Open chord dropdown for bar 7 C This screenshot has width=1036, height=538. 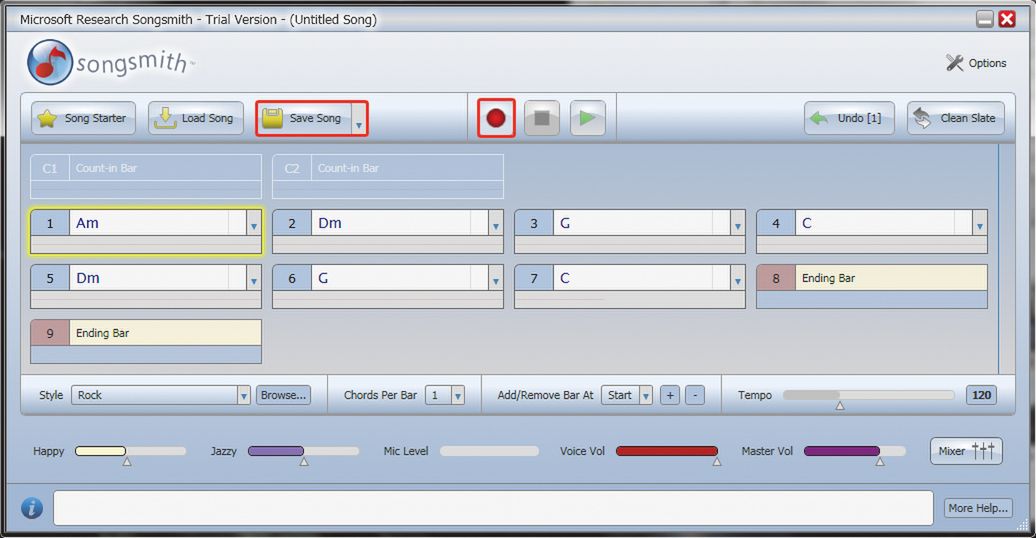[x=737, y=278]
